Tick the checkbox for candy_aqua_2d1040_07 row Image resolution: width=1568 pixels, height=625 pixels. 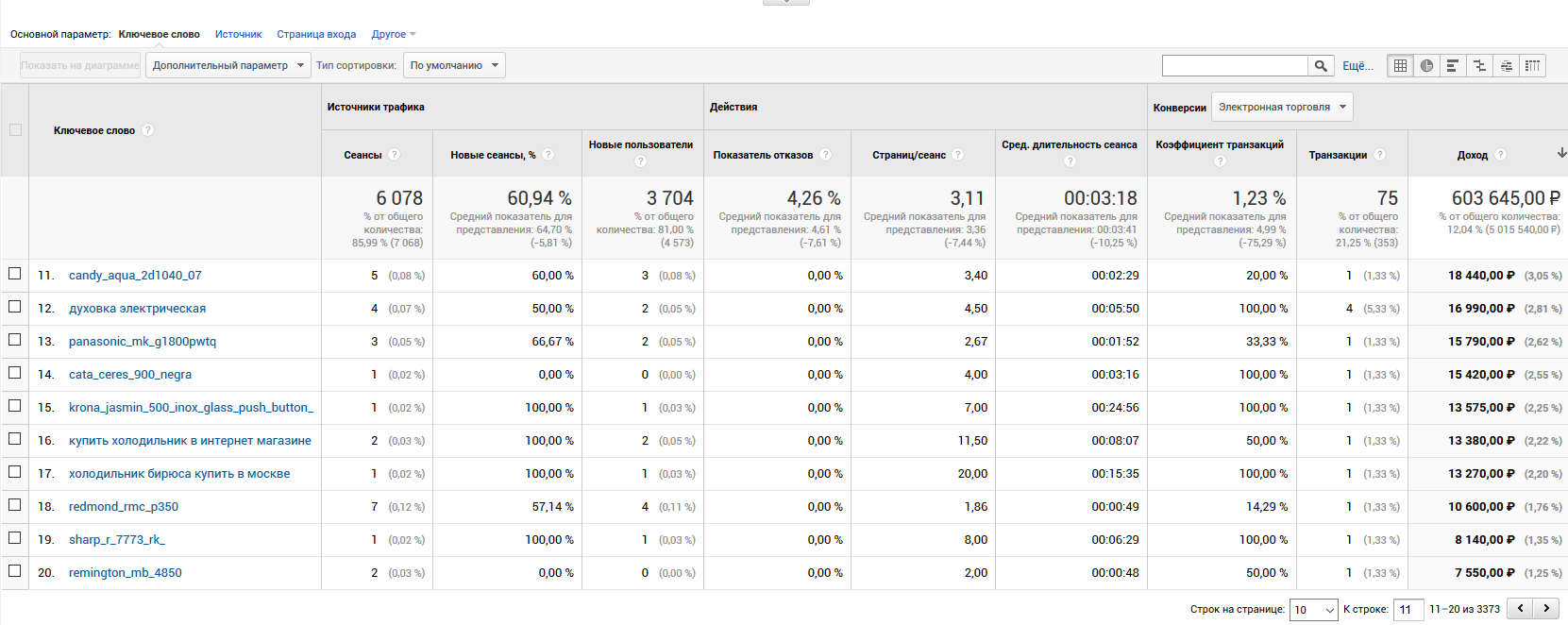(x=15, y=274)
